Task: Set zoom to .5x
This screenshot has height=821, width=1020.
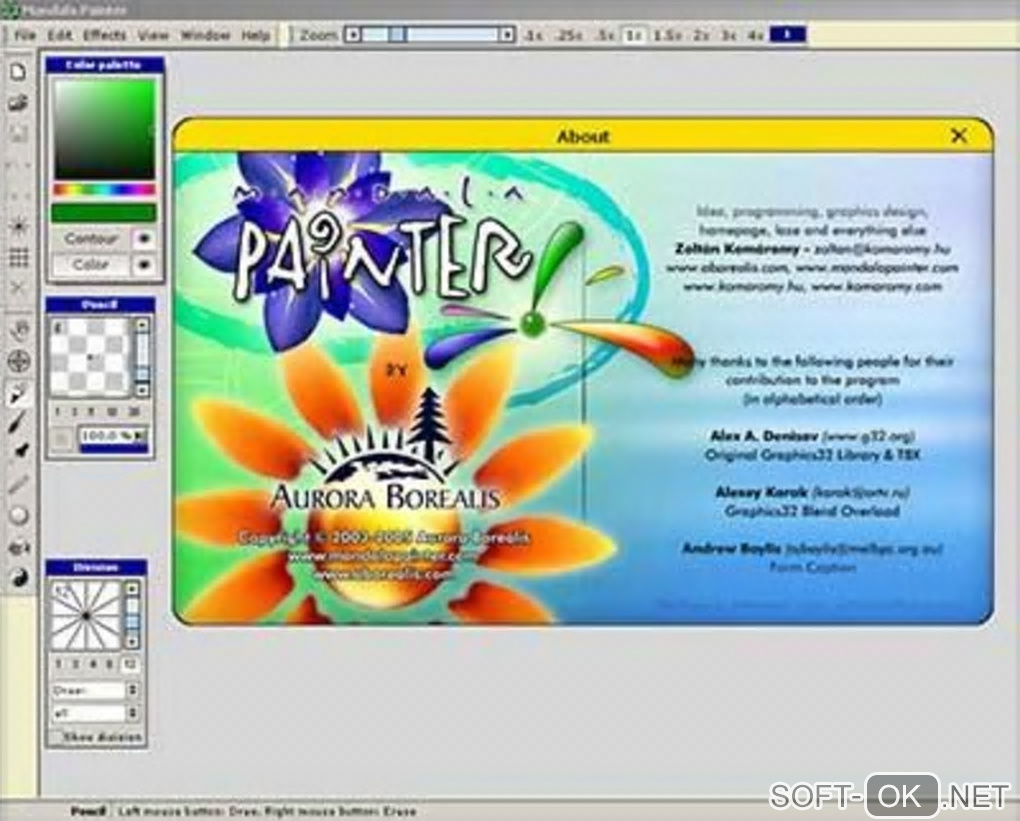Action: coord(605,35)
